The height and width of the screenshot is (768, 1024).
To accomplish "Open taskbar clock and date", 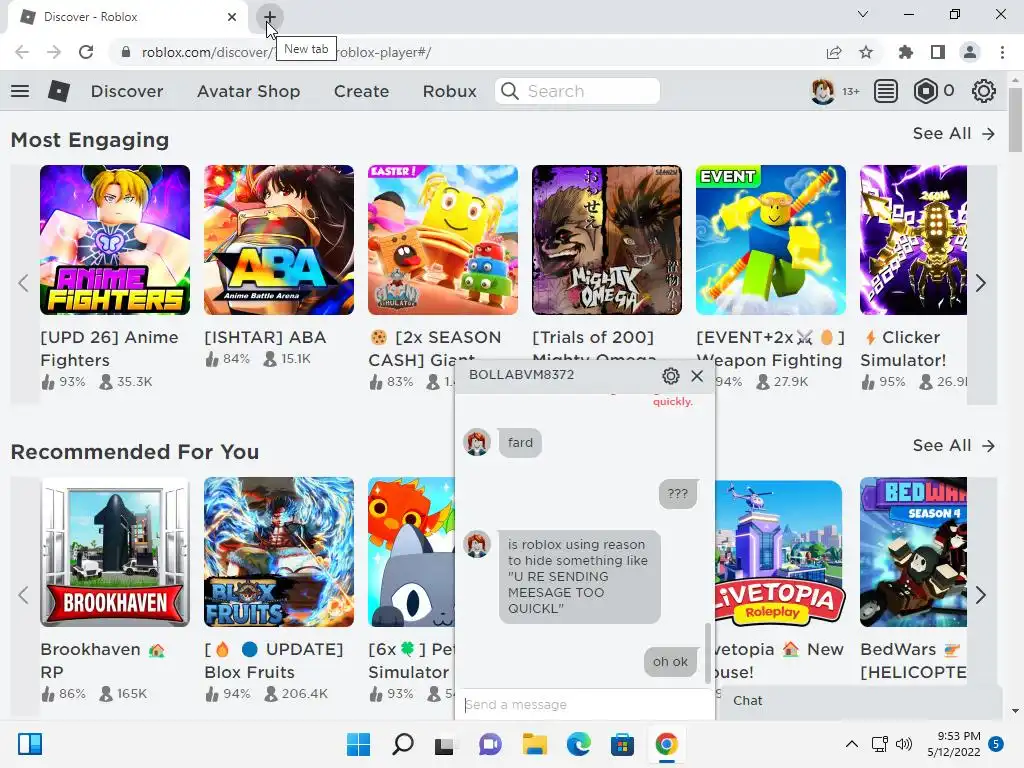I will (x=954, y=744).
